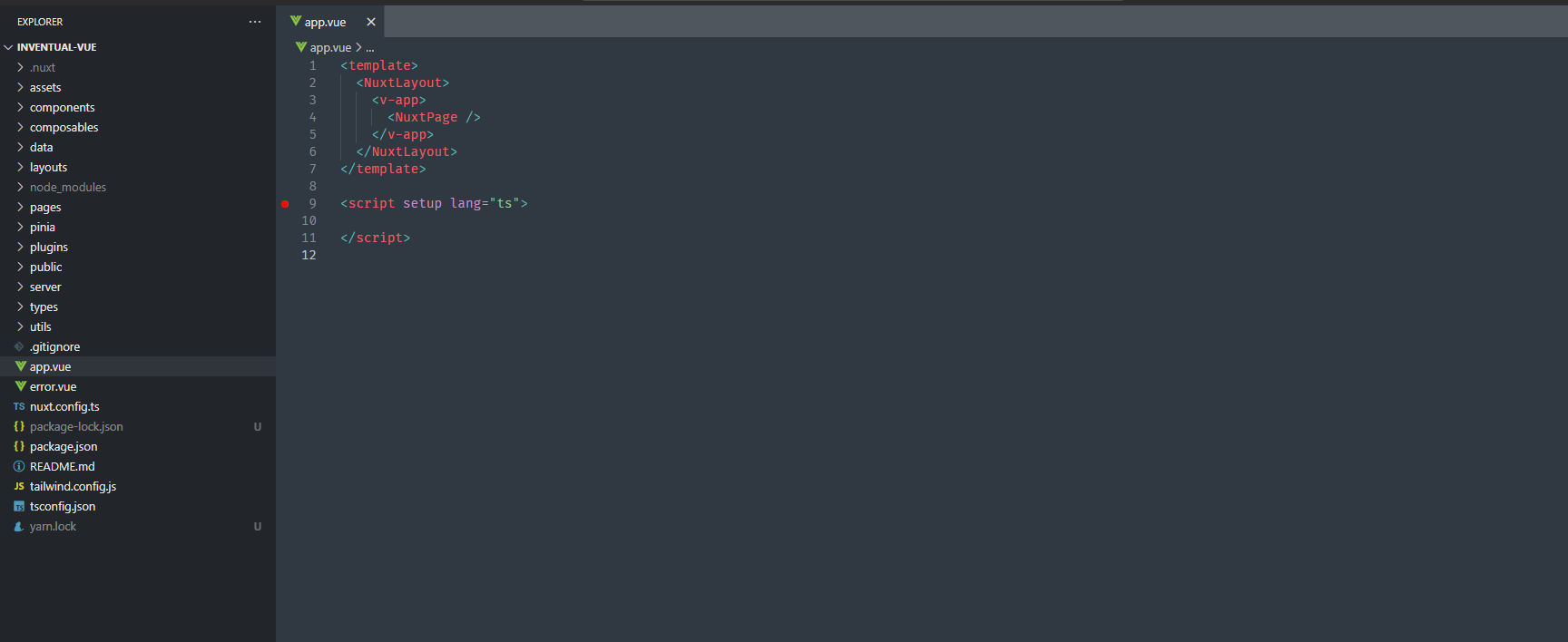Image resolution: width=1568 pixels, height=642 pixels.
Task: Open the package.json file
Action: point(64,446)
